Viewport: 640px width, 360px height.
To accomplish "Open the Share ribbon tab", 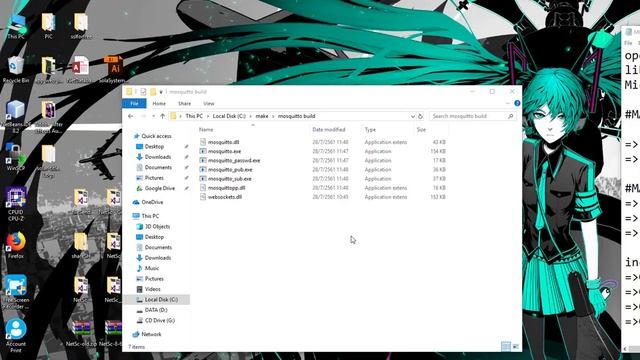I will [x=184, y=104].
